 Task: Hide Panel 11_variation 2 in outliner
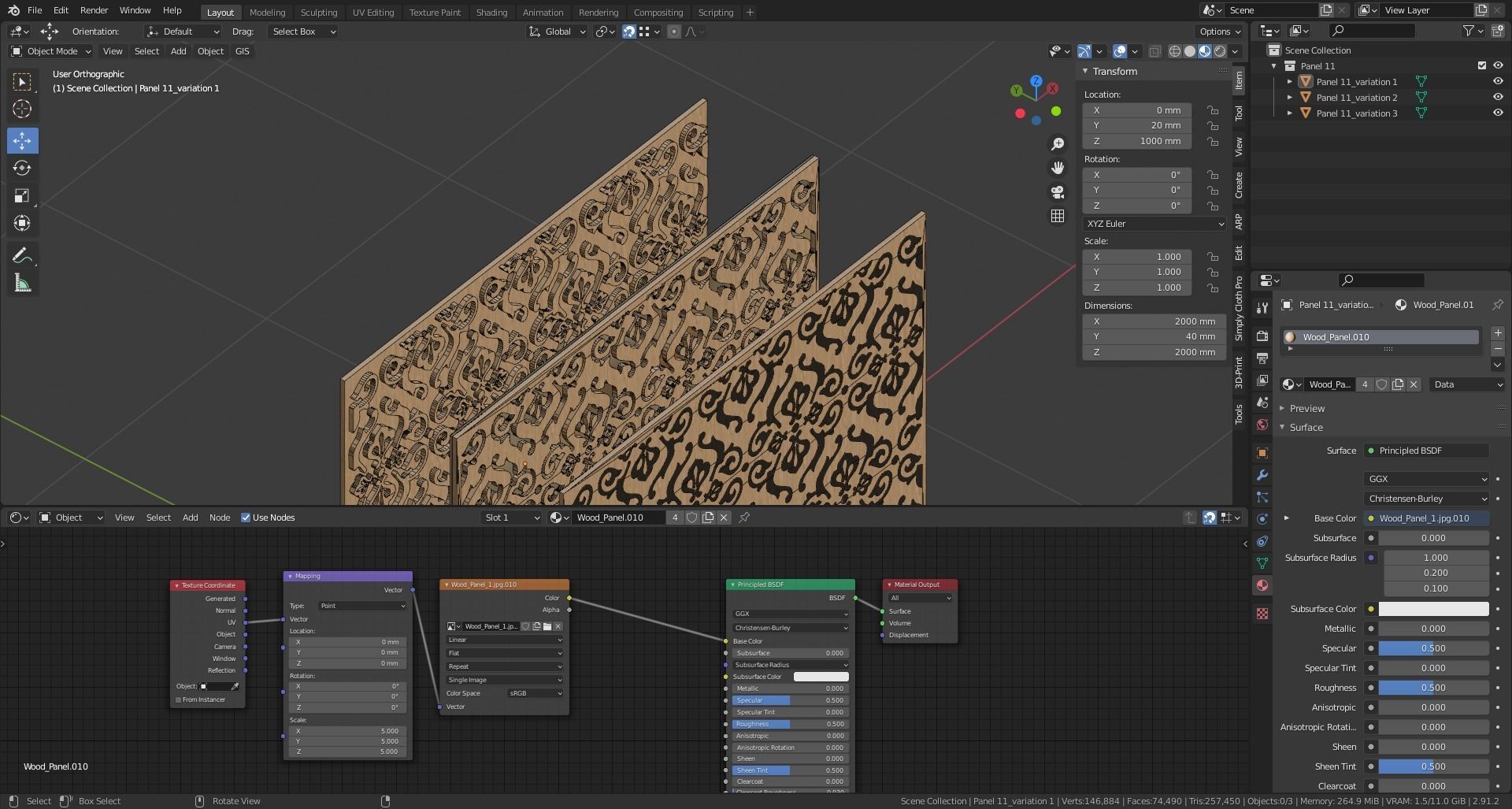1498,97
